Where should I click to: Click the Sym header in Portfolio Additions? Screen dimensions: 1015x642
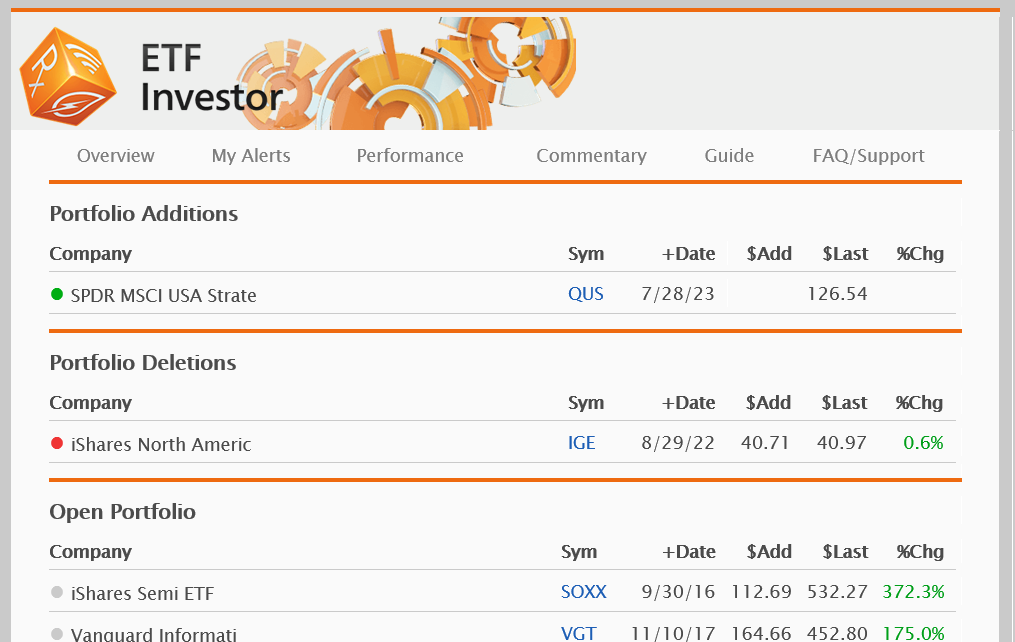[x=586, y=254]
